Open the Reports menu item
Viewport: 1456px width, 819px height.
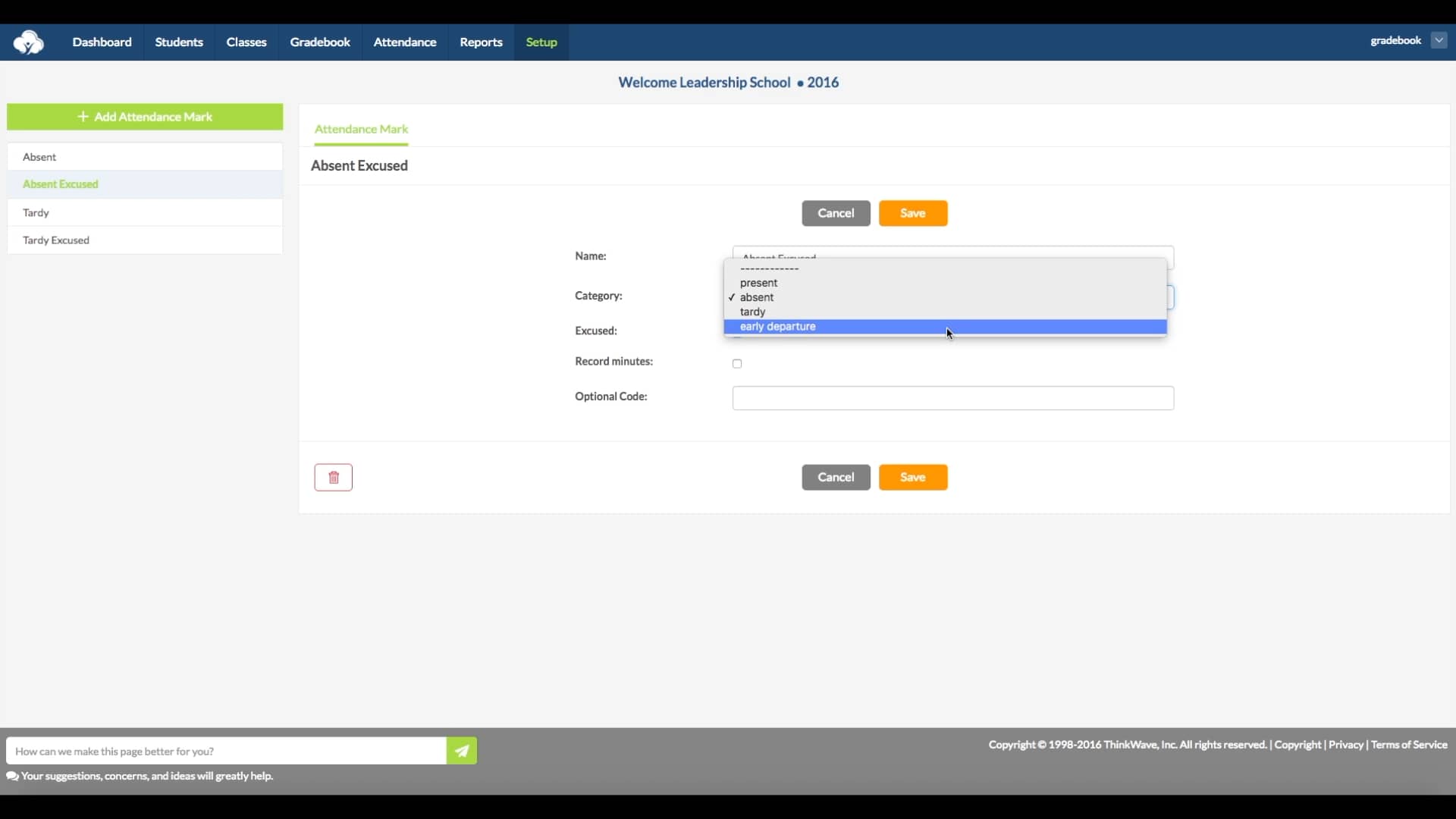[x=481, y=42]
